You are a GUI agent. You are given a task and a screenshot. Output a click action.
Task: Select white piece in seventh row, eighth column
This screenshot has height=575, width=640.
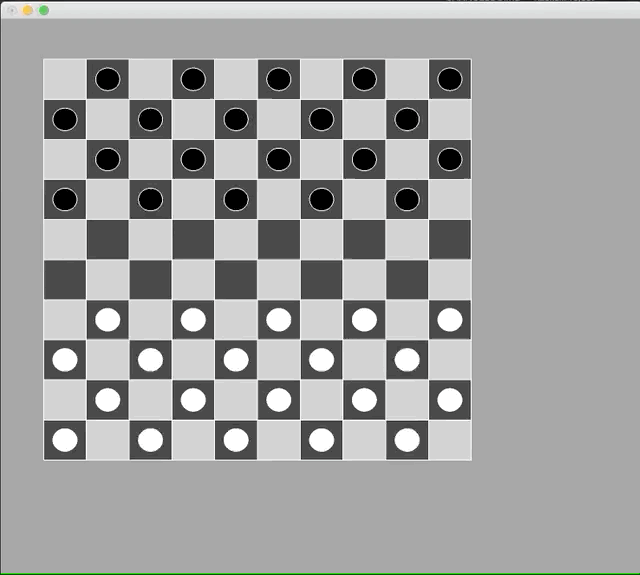[x=364, y=320]
